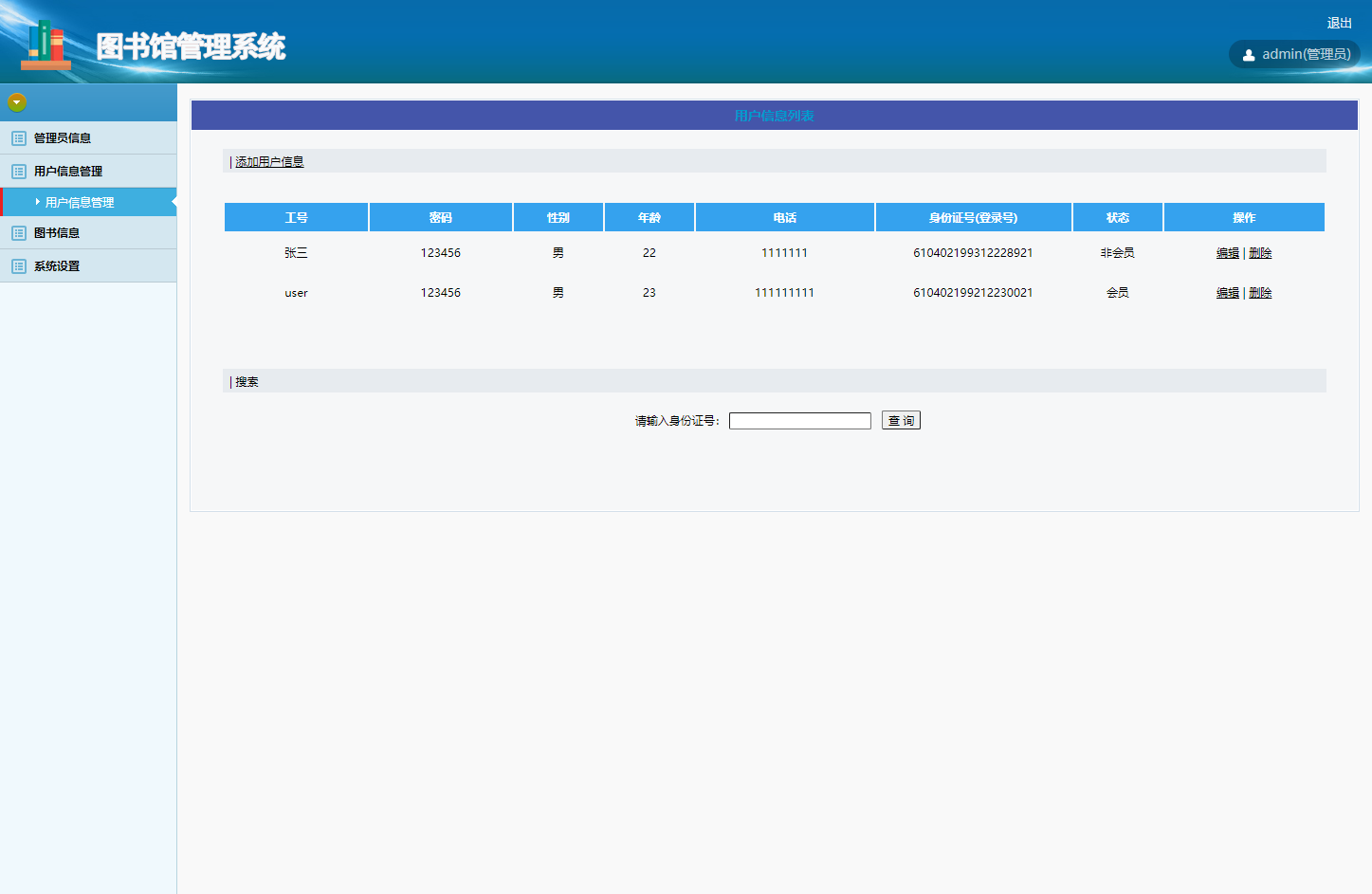Click the list icon beside 管理员信息
1372x894 pixels.
(x=19, y=138)
